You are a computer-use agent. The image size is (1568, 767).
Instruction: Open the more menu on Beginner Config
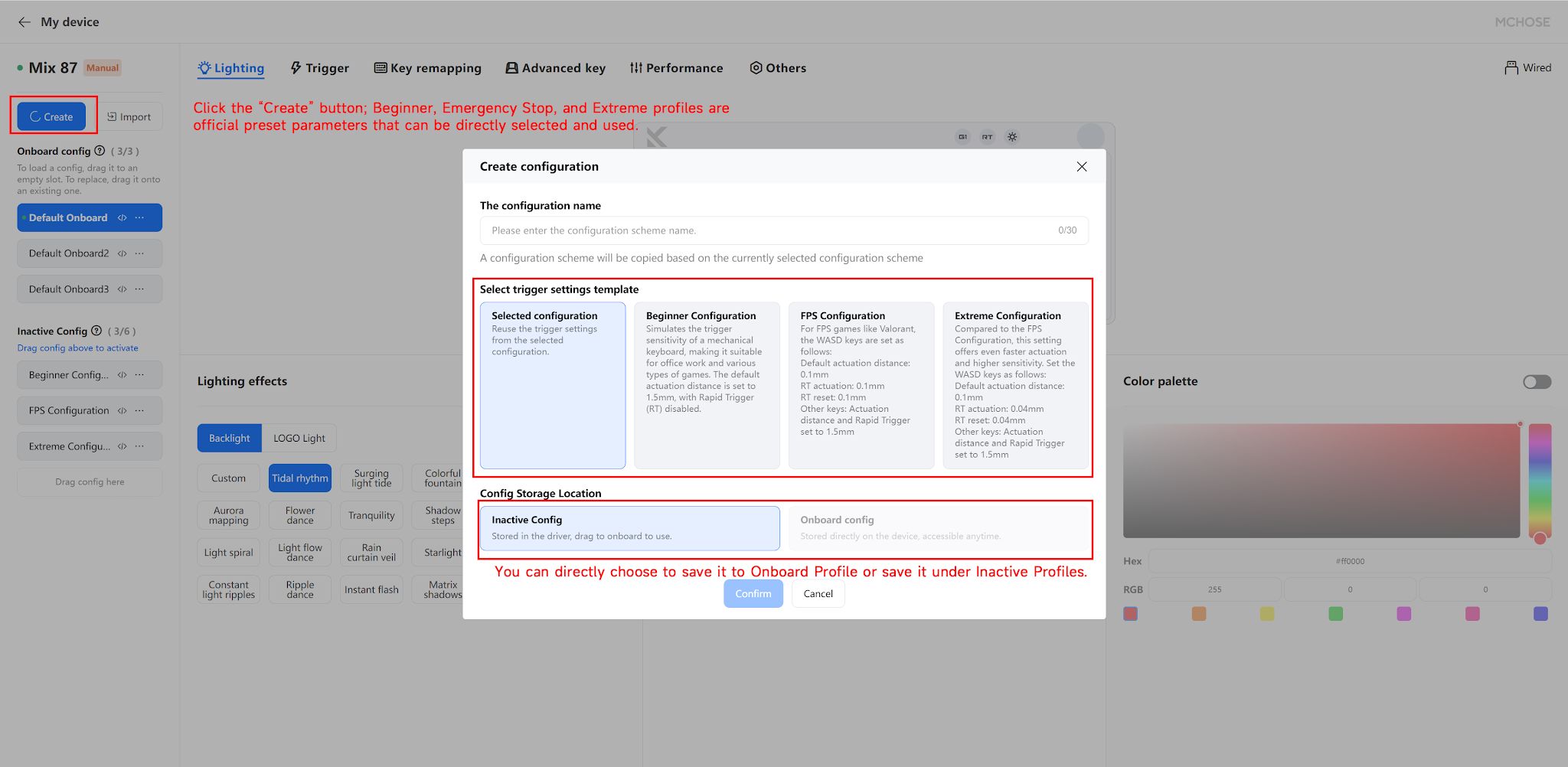(139, 375)
